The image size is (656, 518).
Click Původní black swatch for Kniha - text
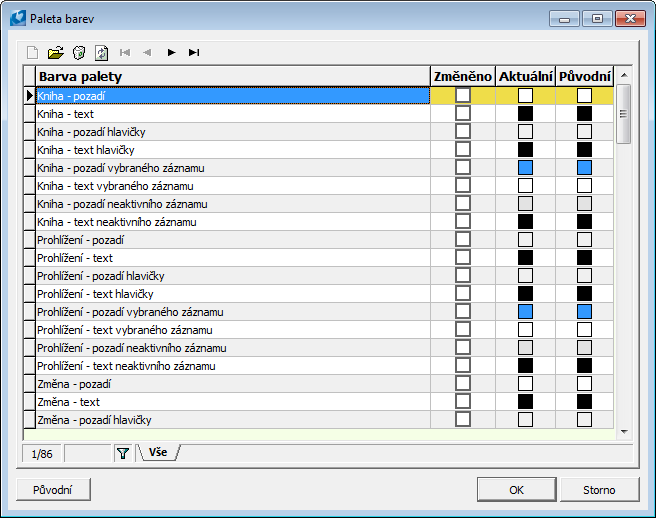point(584,113)
